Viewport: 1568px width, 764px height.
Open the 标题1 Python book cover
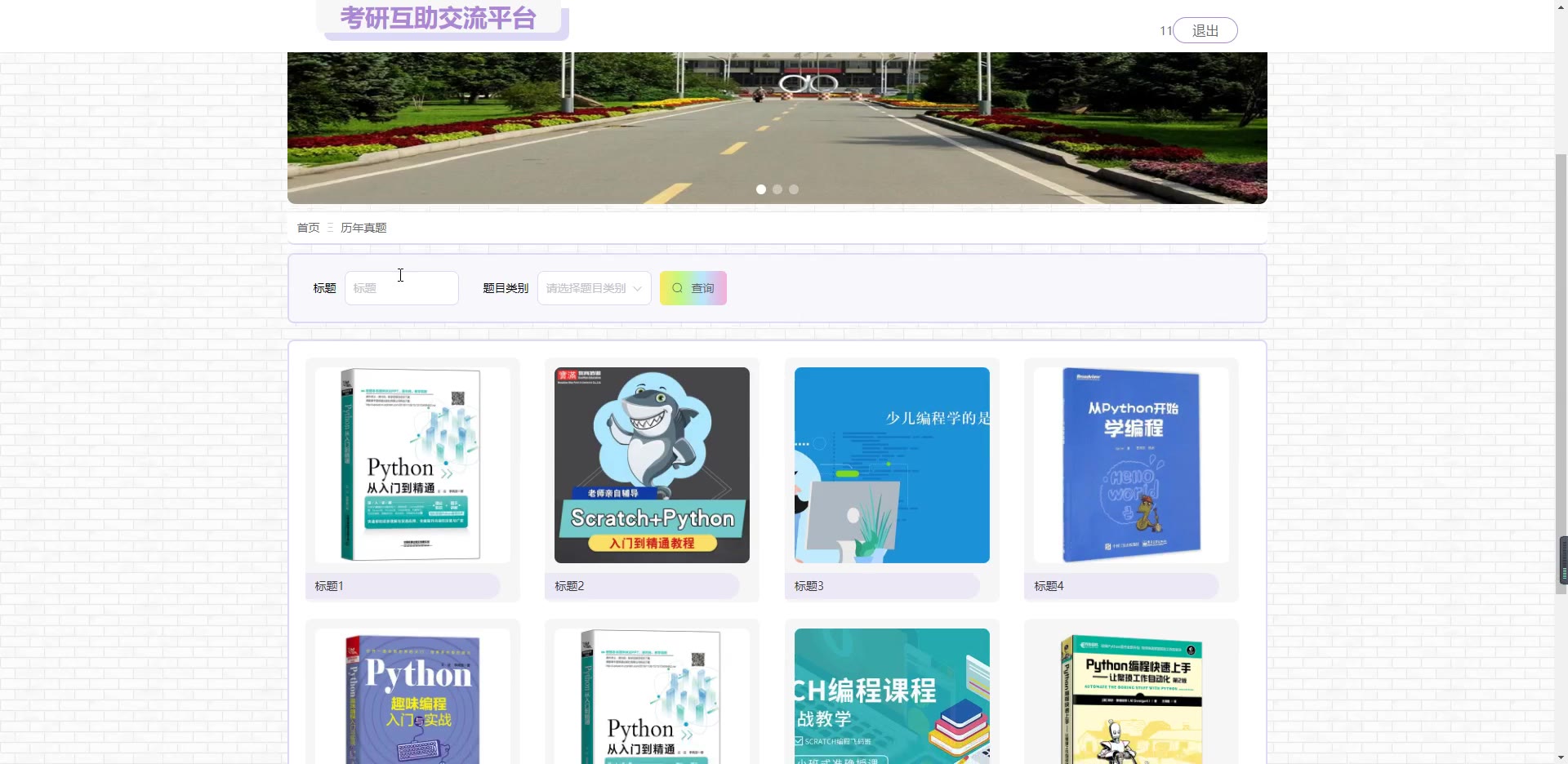coord(412,465)
